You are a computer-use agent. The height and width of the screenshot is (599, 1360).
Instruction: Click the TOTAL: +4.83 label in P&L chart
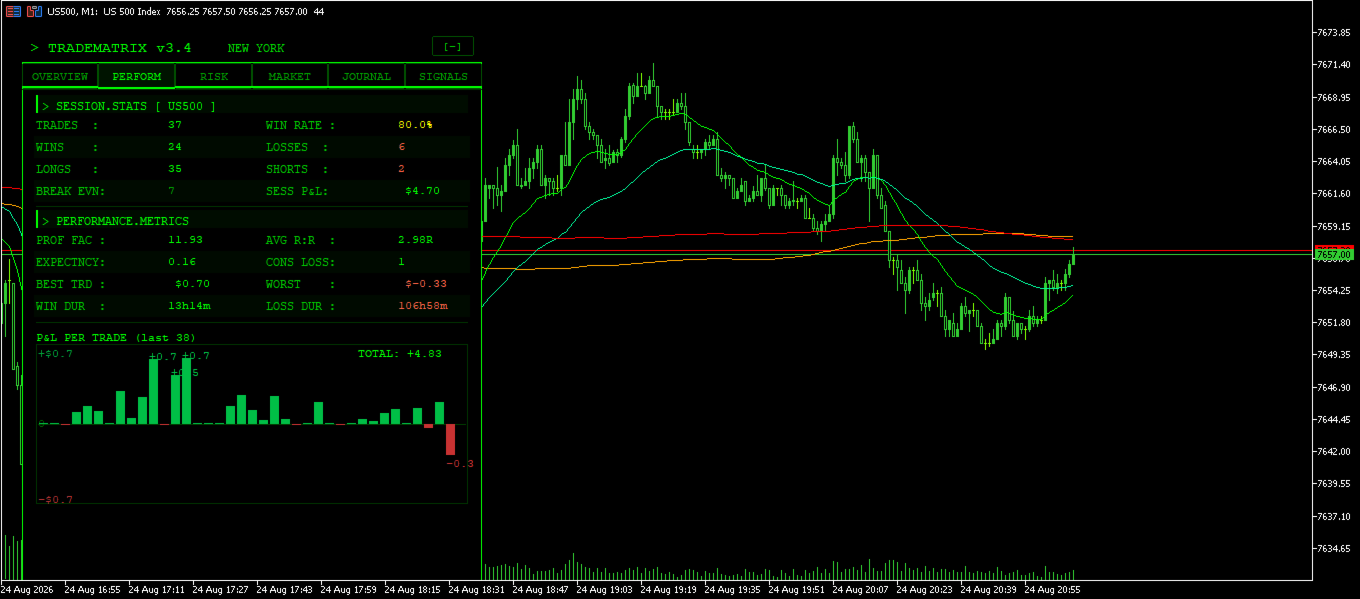click(400, 353)
